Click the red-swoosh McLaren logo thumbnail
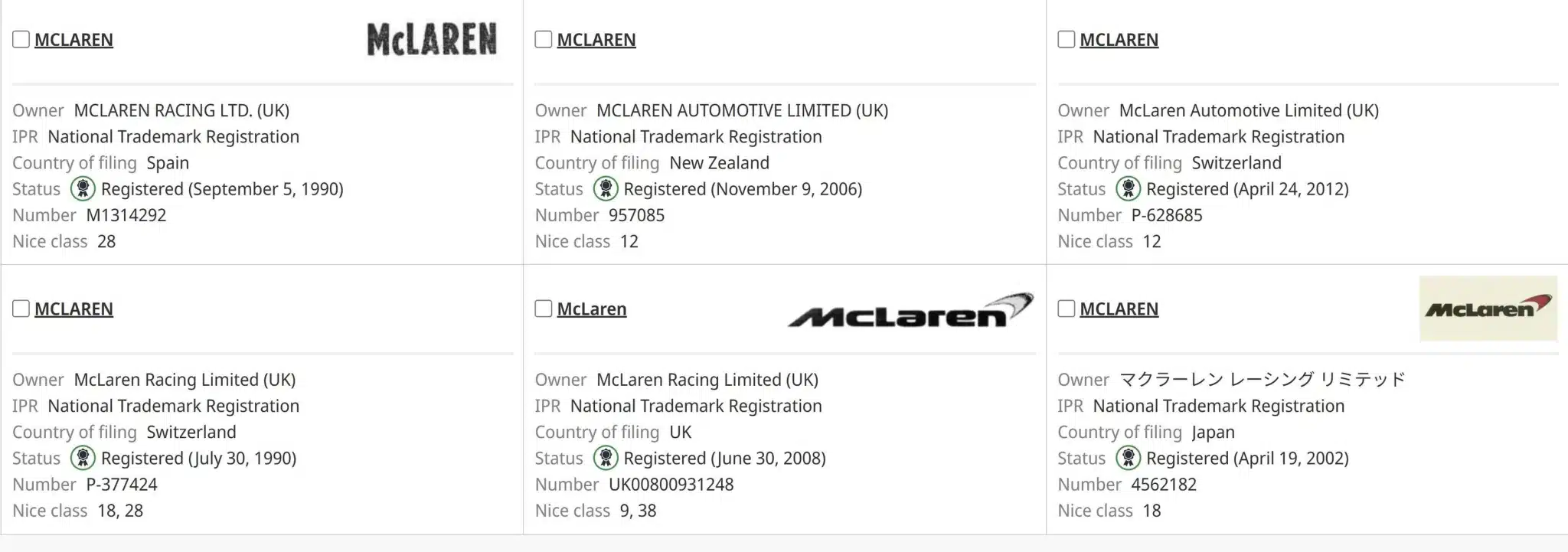 pyautogui.click(x=1488, y=309)
